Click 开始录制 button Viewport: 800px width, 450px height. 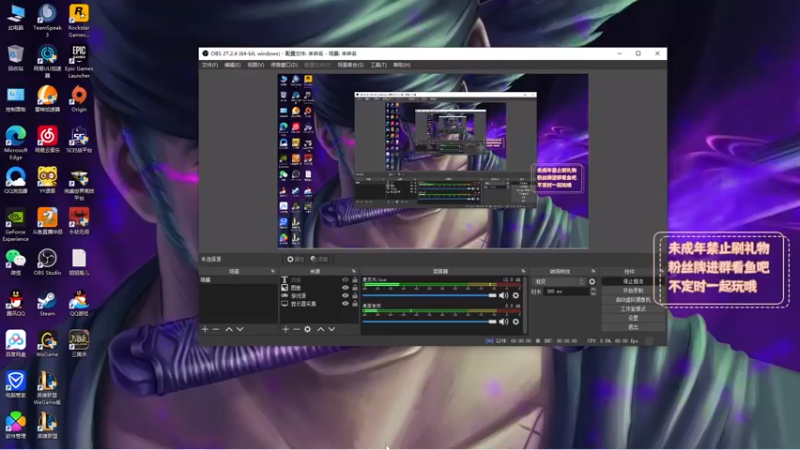[633, 290]
